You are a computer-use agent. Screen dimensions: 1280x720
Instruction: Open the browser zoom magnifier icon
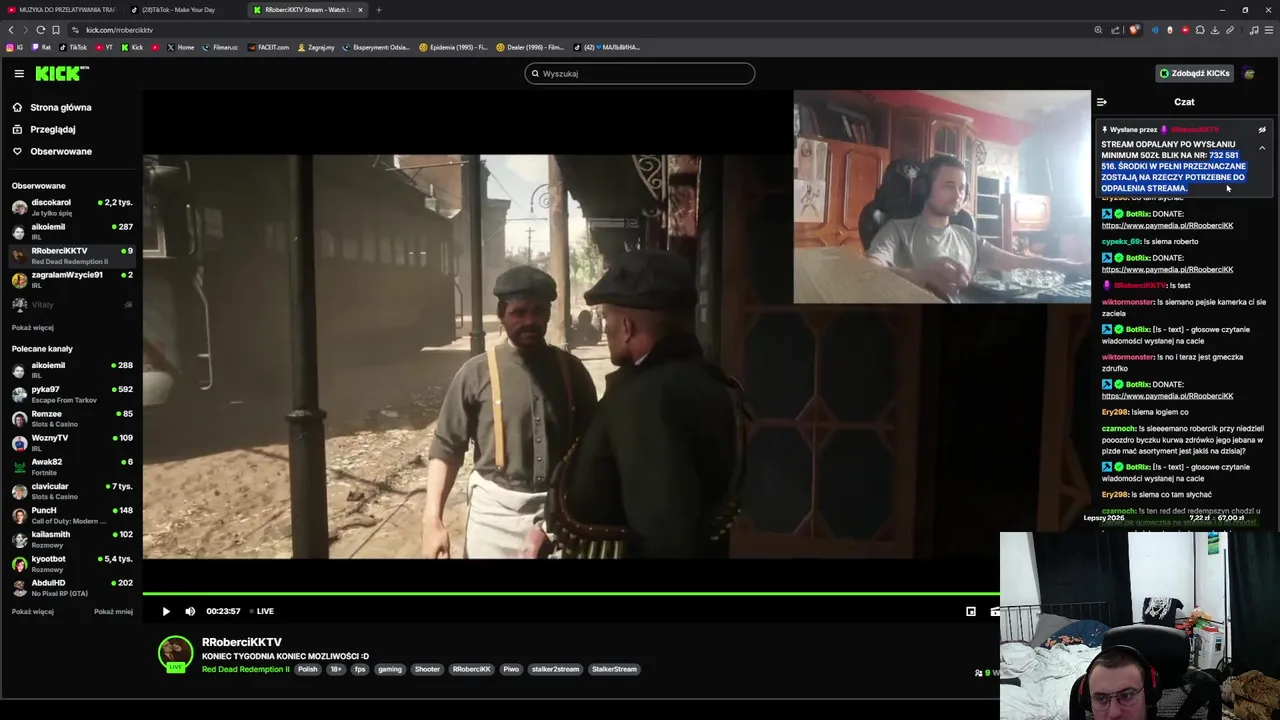pos(1098,30)
